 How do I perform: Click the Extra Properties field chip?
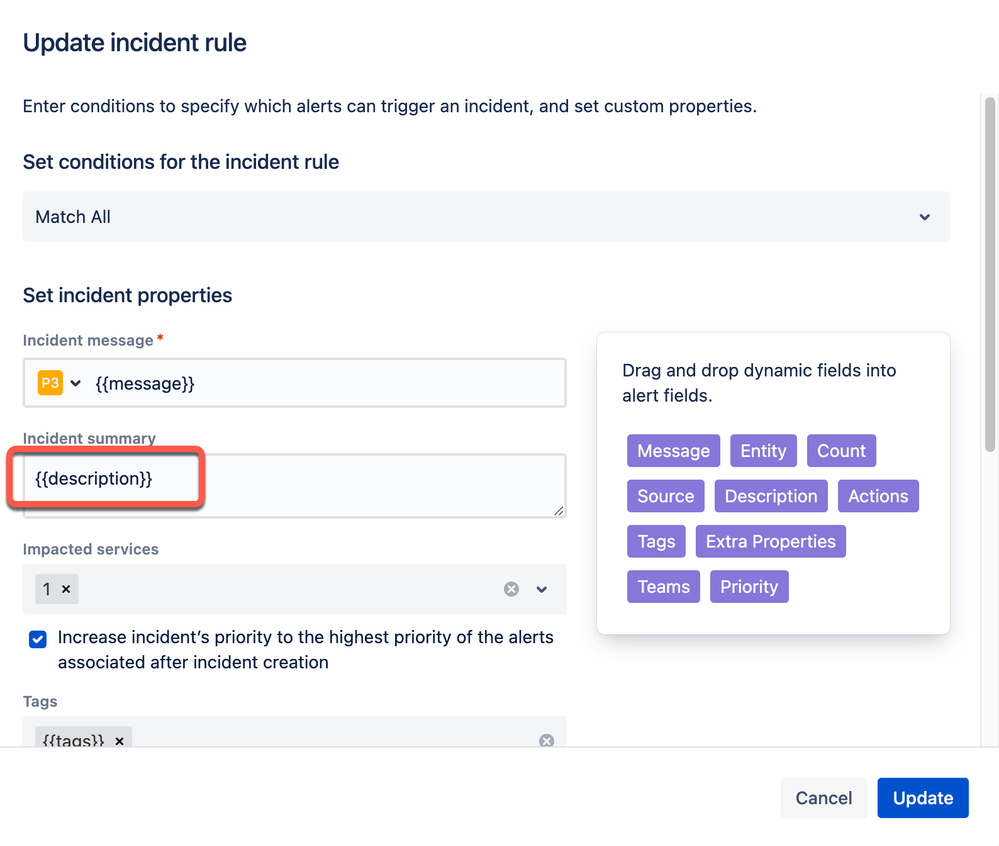(770, 541)
